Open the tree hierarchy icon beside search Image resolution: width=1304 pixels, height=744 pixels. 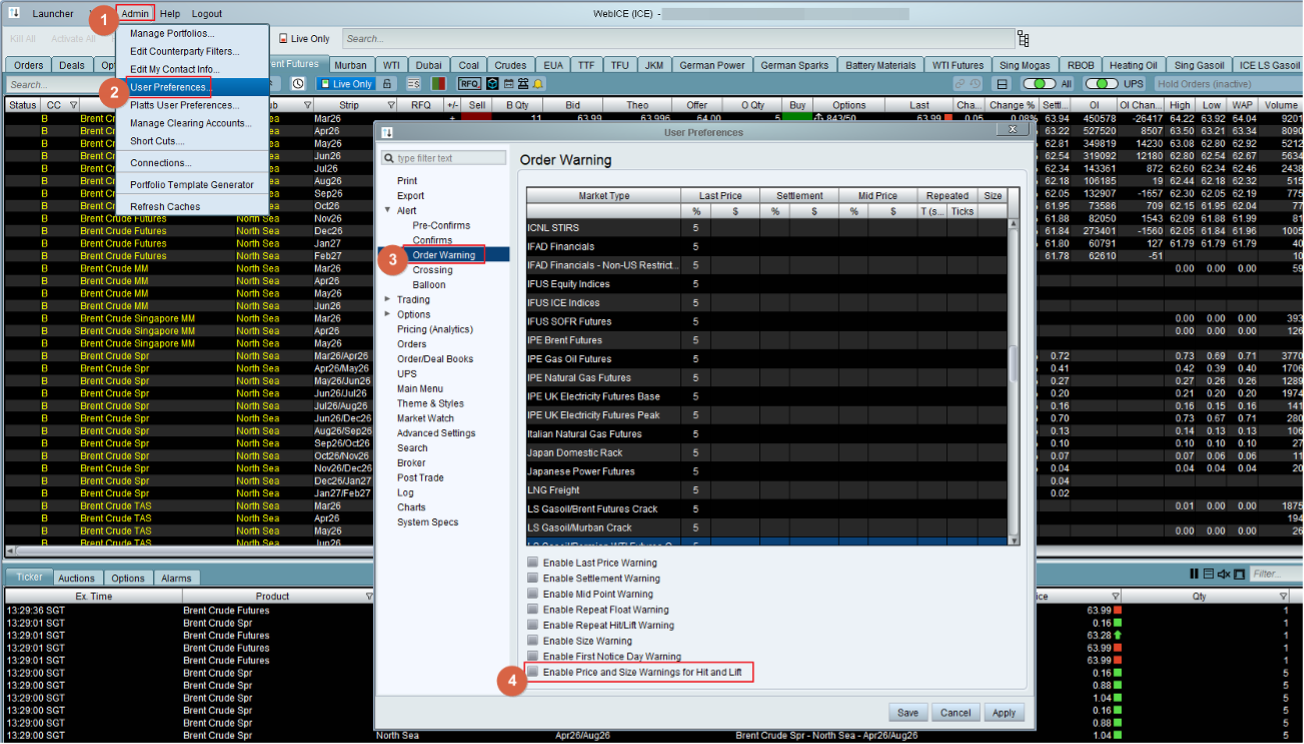tap(1023, 39)
